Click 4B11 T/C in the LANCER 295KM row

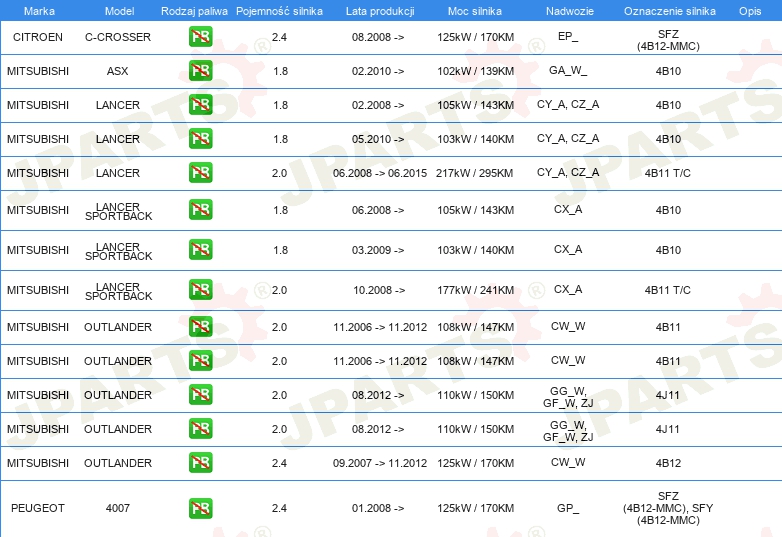click(668, 173)
